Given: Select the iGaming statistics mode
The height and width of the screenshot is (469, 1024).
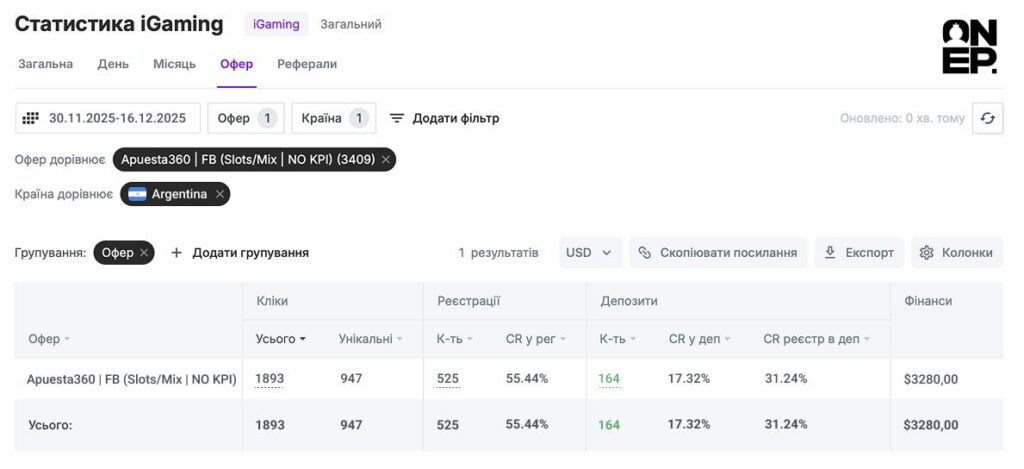Looking at the screenshot, I should click(x=276, y=24).
